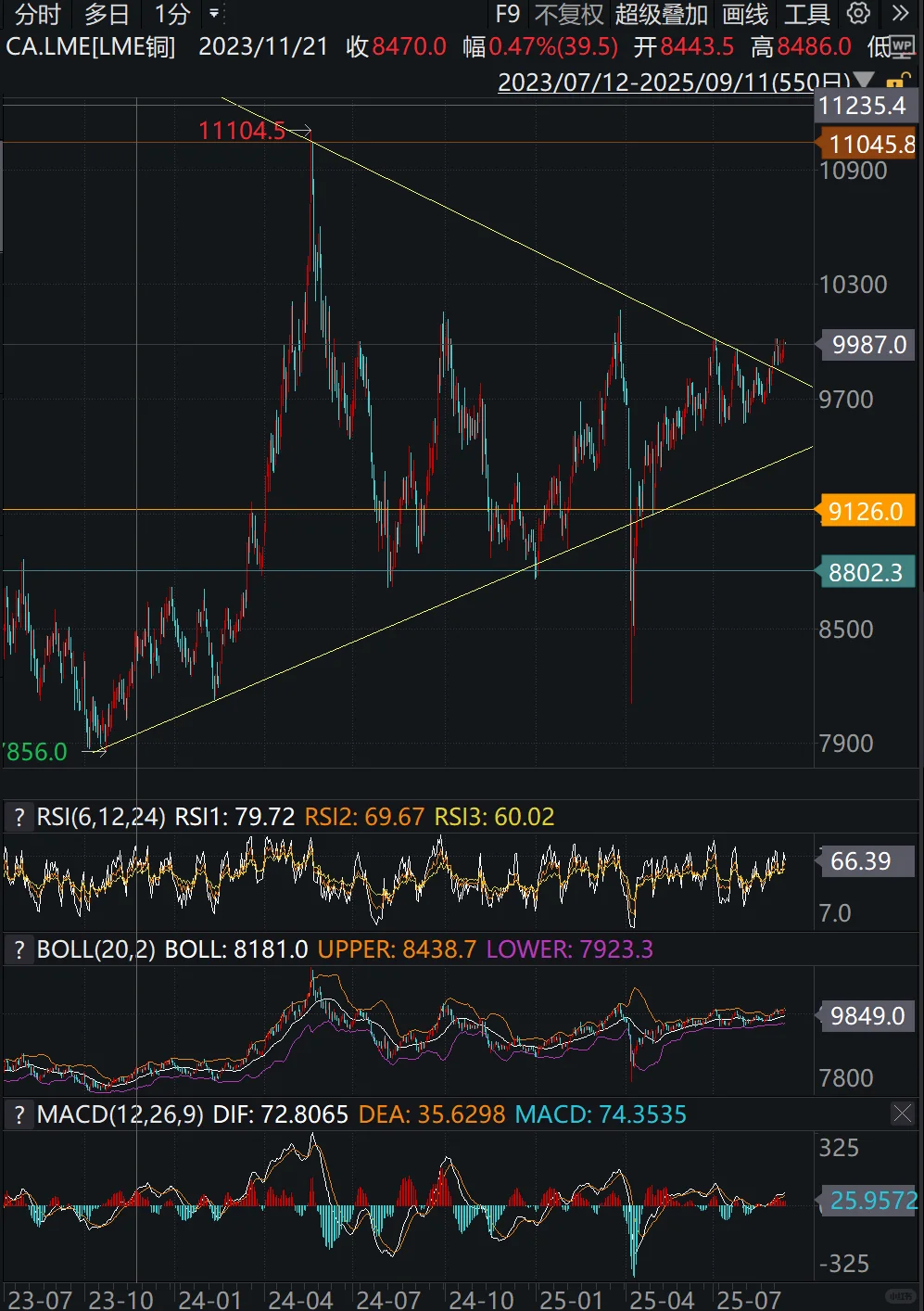The image size is (924, 1311).
Task: Open the 画线 drawing tools
Action: coord(745,14)
